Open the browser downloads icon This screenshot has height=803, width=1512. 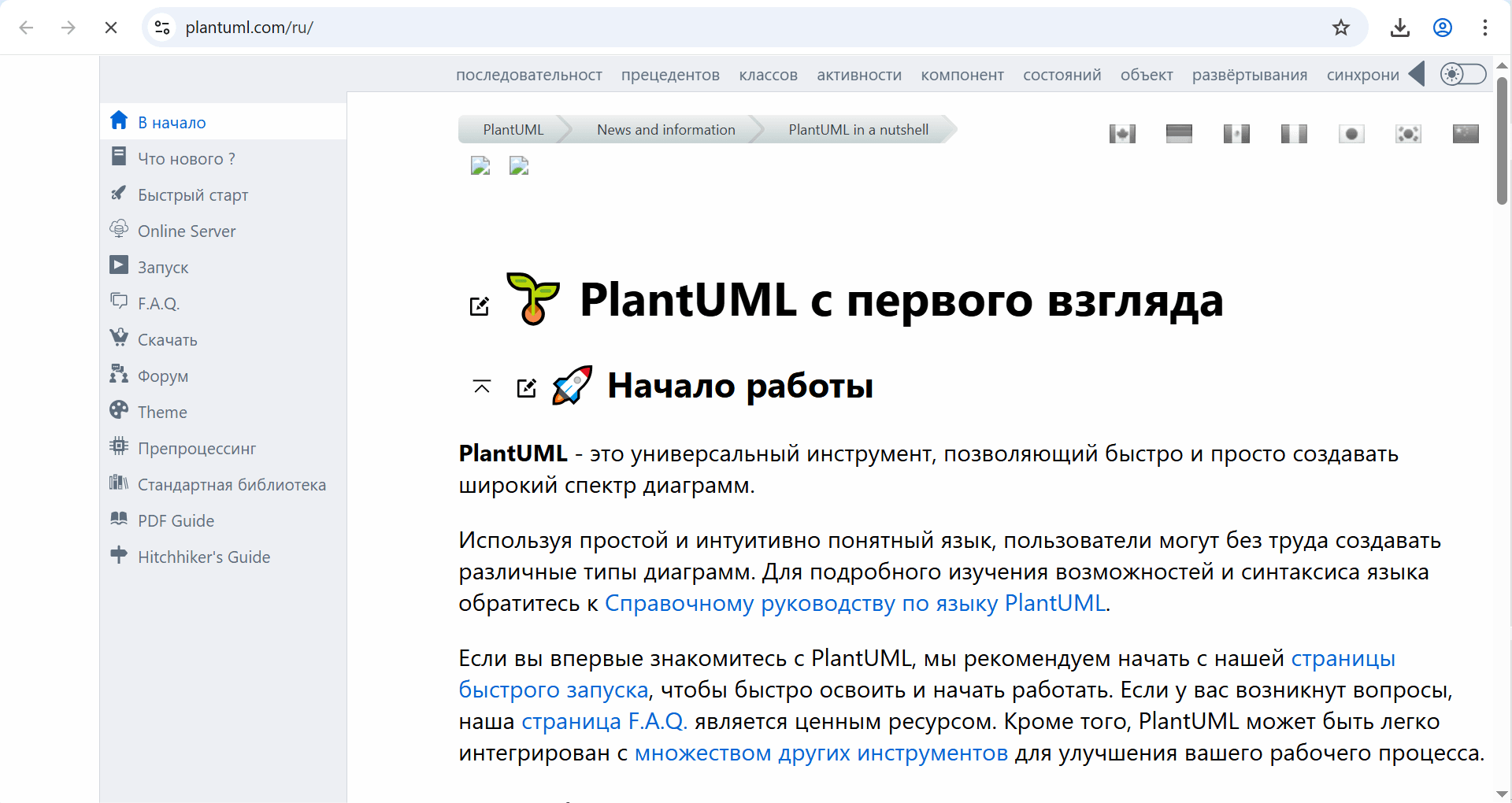coord(1399,28)
